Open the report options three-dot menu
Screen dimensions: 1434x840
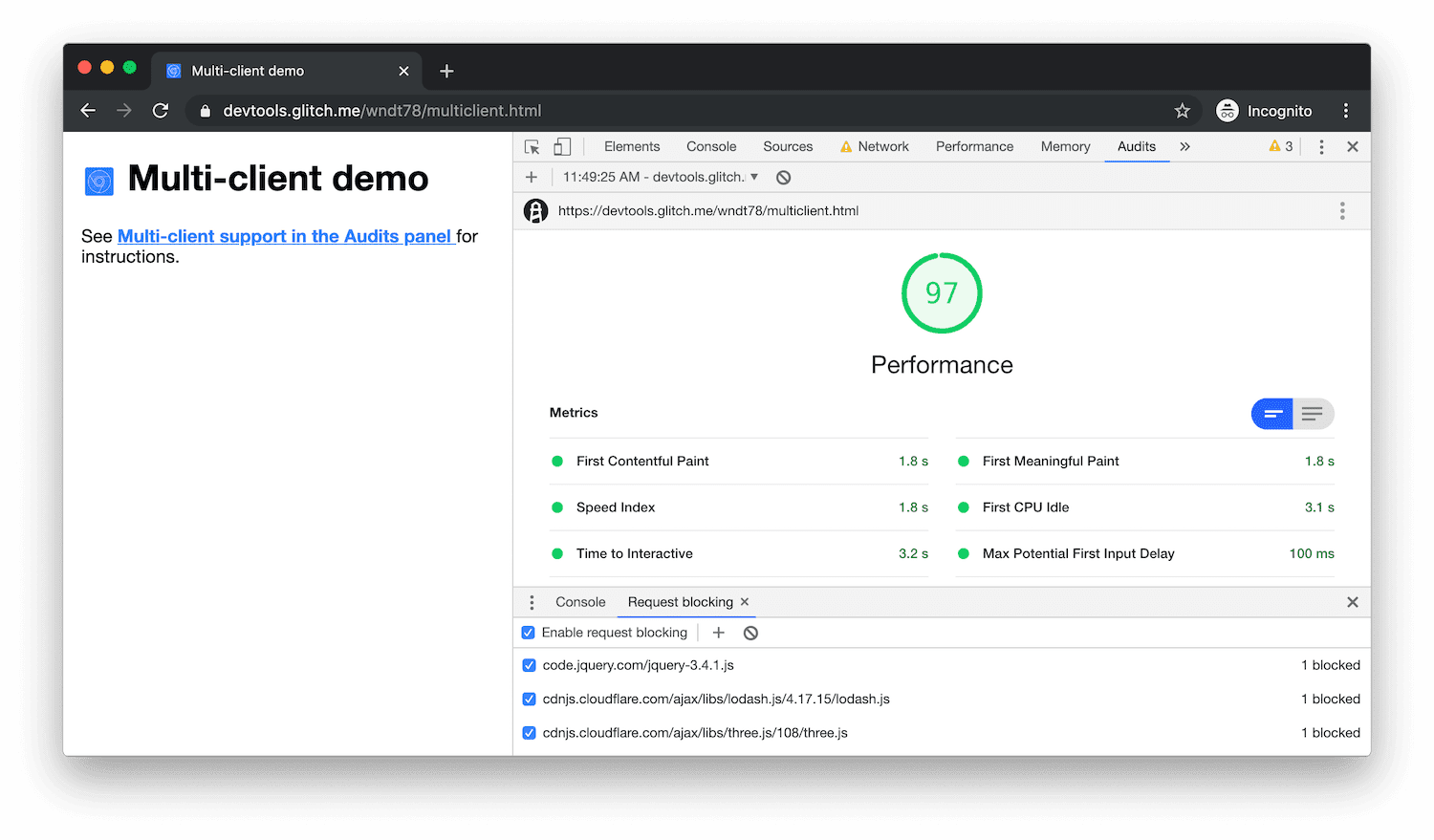click(x=1341, y=210)
